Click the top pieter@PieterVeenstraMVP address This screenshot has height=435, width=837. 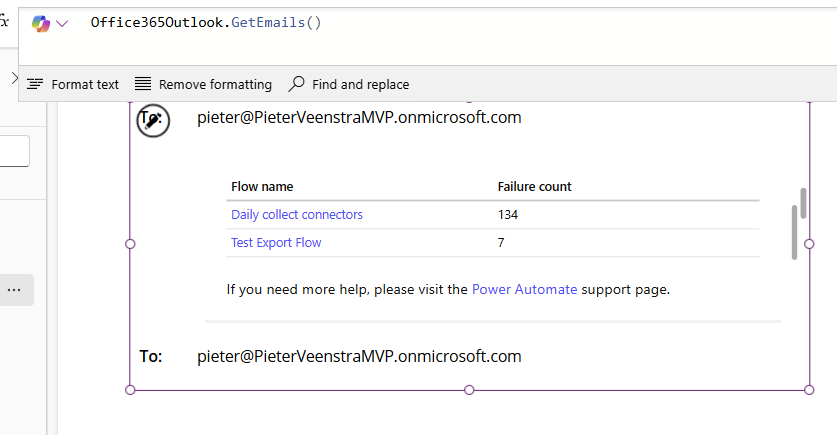(x=359, y=117)
